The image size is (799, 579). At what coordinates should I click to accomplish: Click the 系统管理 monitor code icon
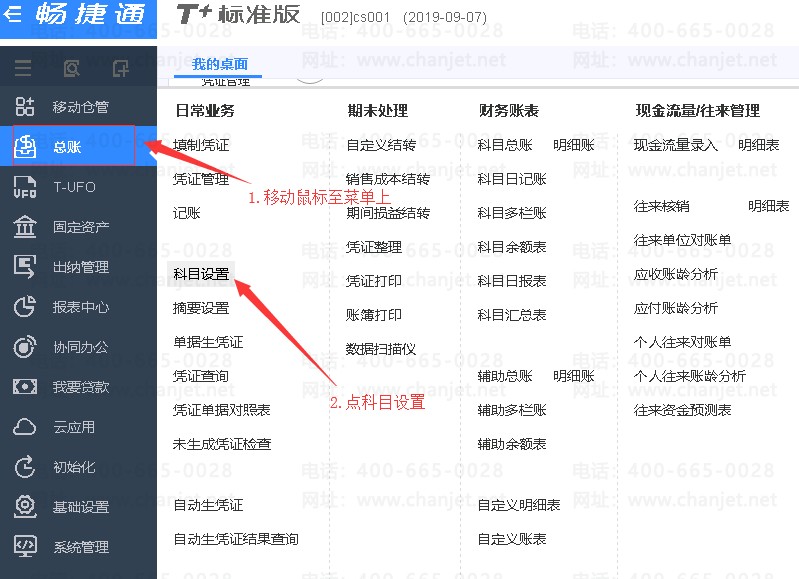[x=24, y=546]
